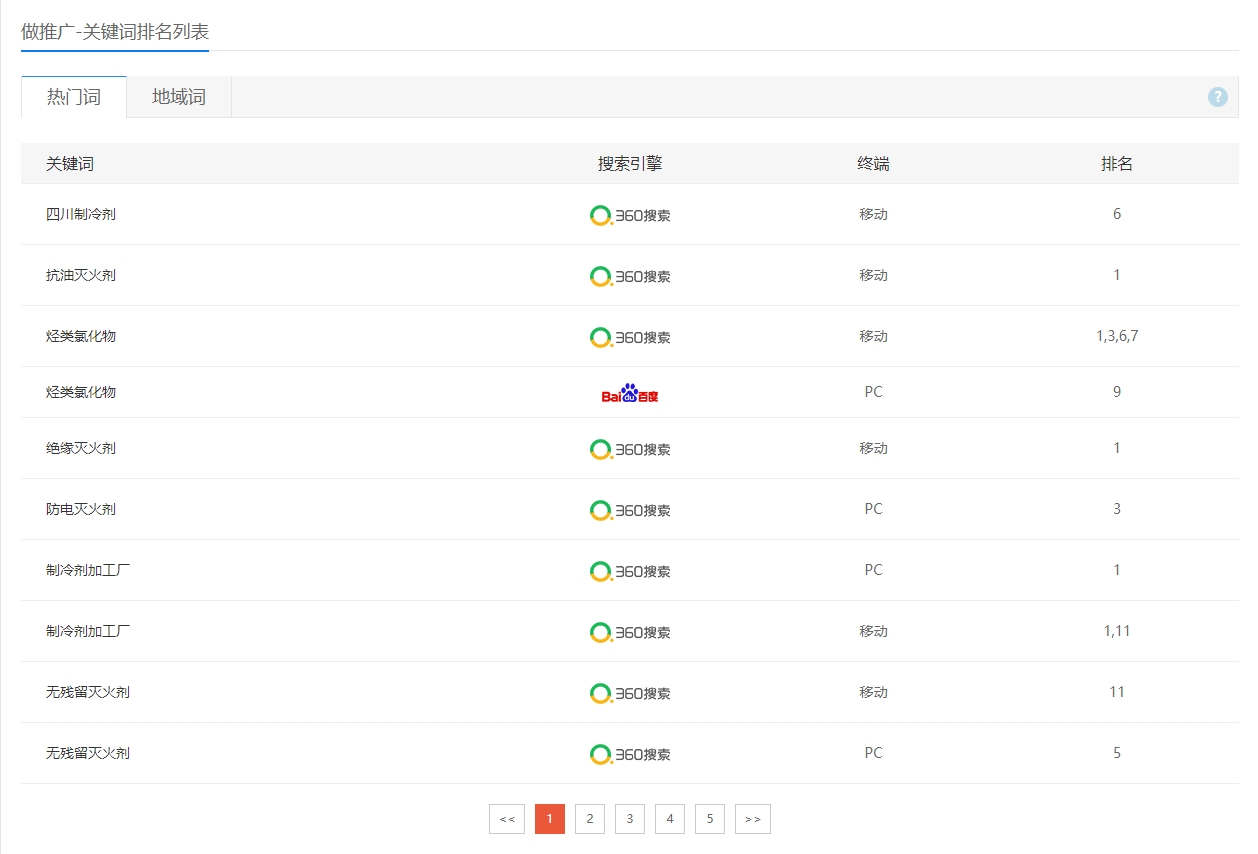Switch to the 地域词 tab

[179, 97]
